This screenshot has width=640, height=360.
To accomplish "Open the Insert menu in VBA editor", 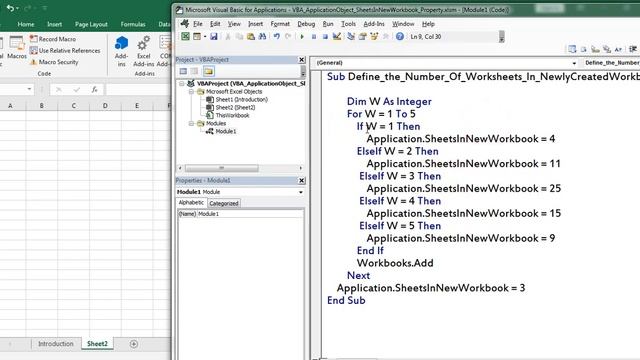I will point(256,24).
